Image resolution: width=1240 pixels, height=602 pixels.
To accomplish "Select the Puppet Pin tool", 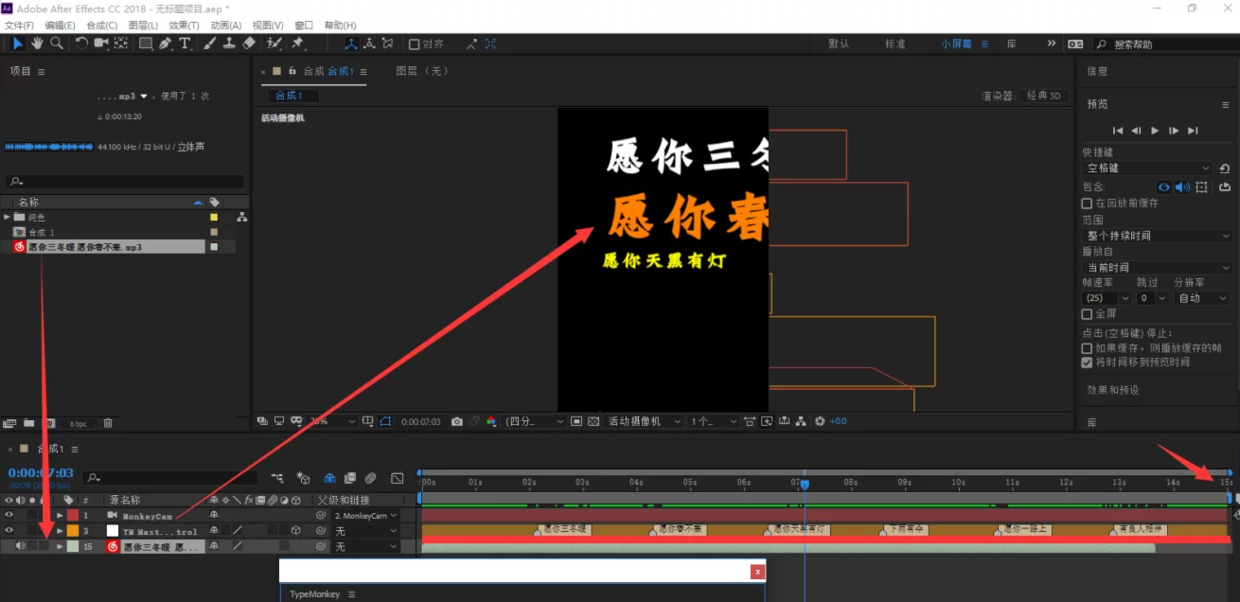I will (297, 44).
